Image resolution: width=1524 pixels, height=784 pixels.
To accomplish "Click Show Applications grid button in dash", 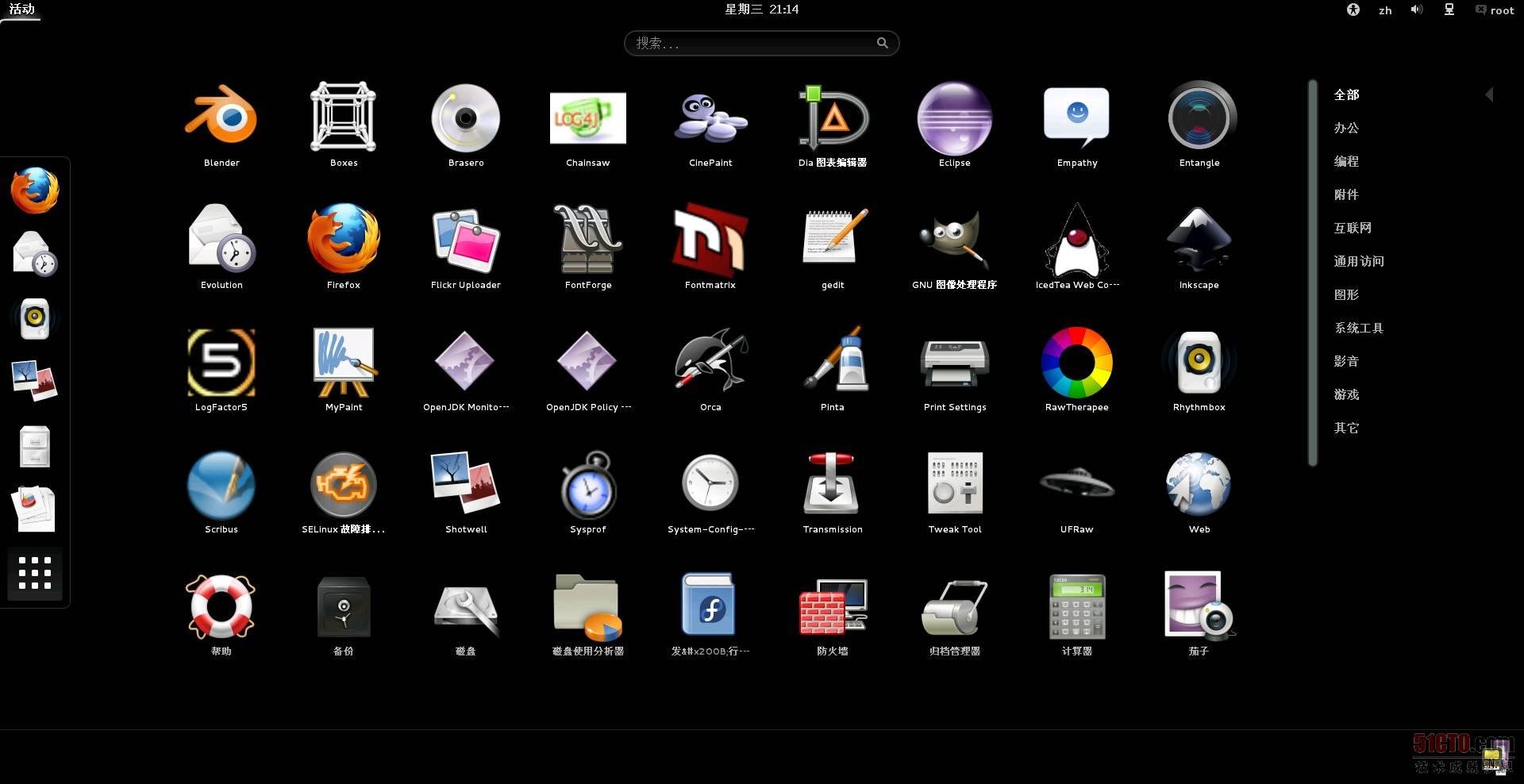I will click(35, 573).
